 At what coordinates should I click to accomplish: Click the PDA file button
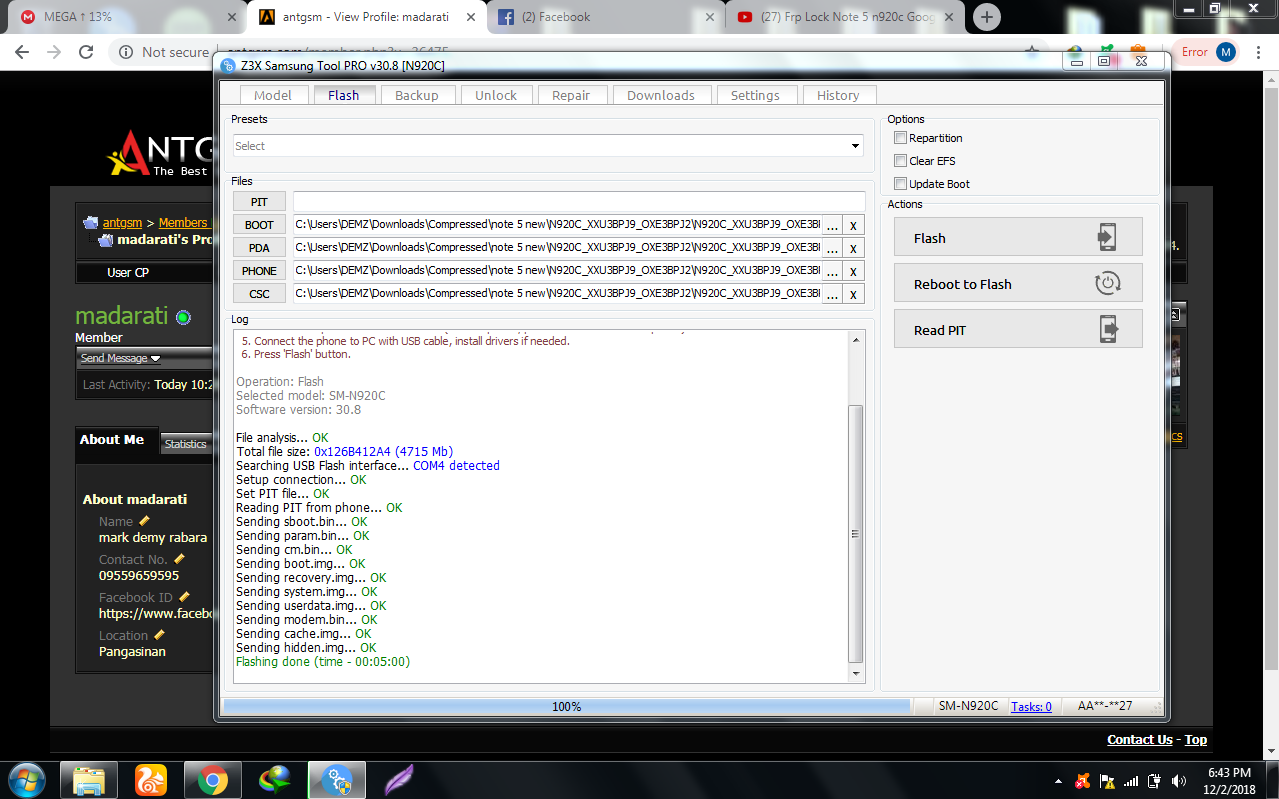pos(259,248)
